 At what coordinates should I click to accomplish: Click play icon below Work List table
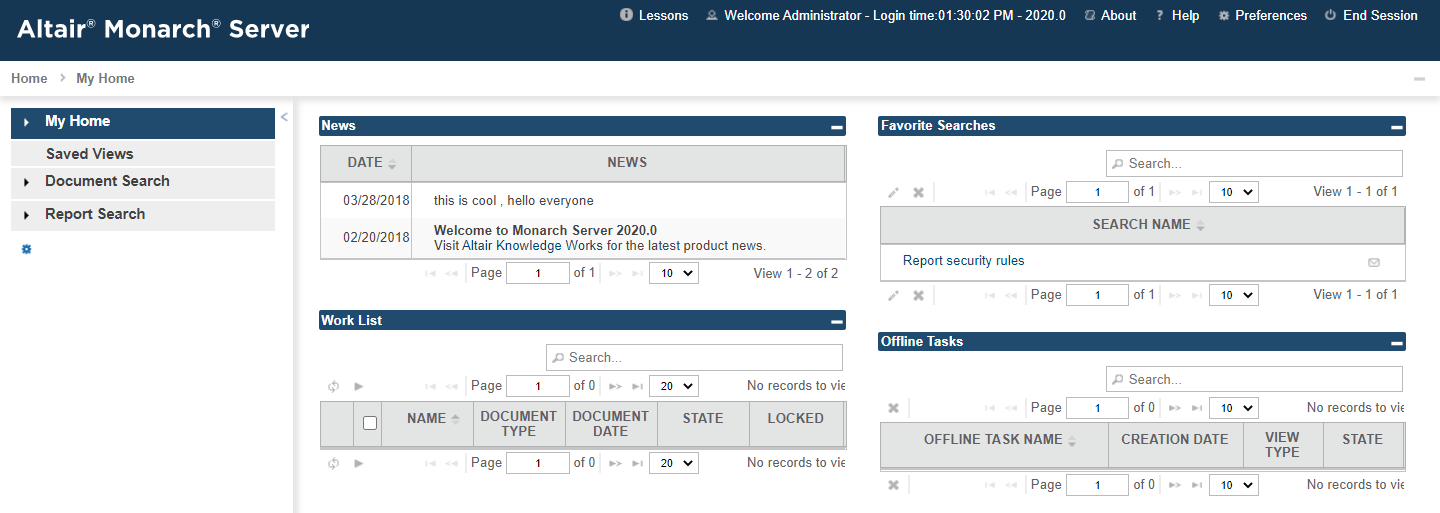pyautogui.click(x=359, y=463)
